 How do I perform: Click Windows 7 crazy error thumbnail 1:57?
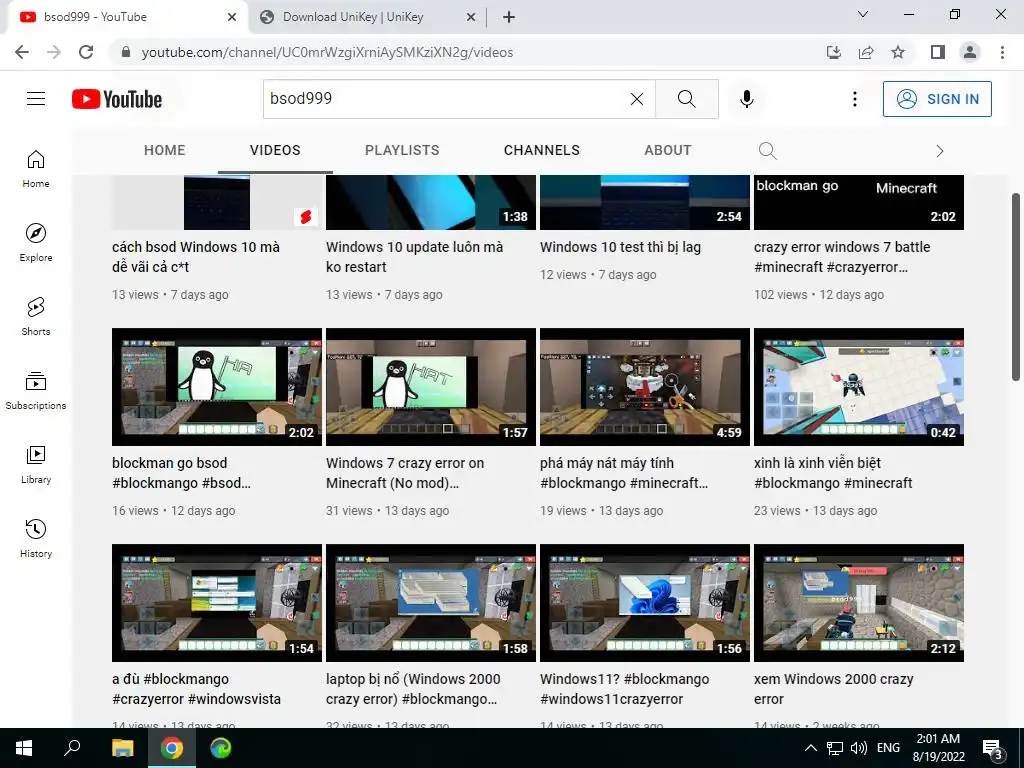pos(430,387)
